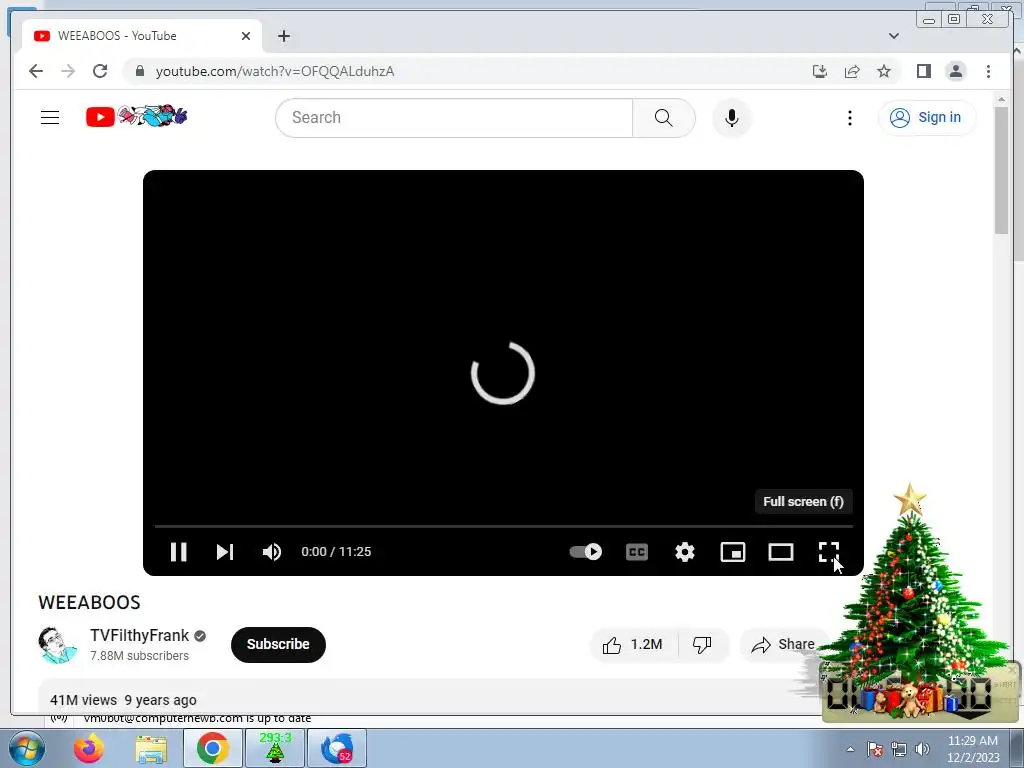Viewport: 1024px width, 768px height.
Task: View site information lock icon
Action: point(139,71)
